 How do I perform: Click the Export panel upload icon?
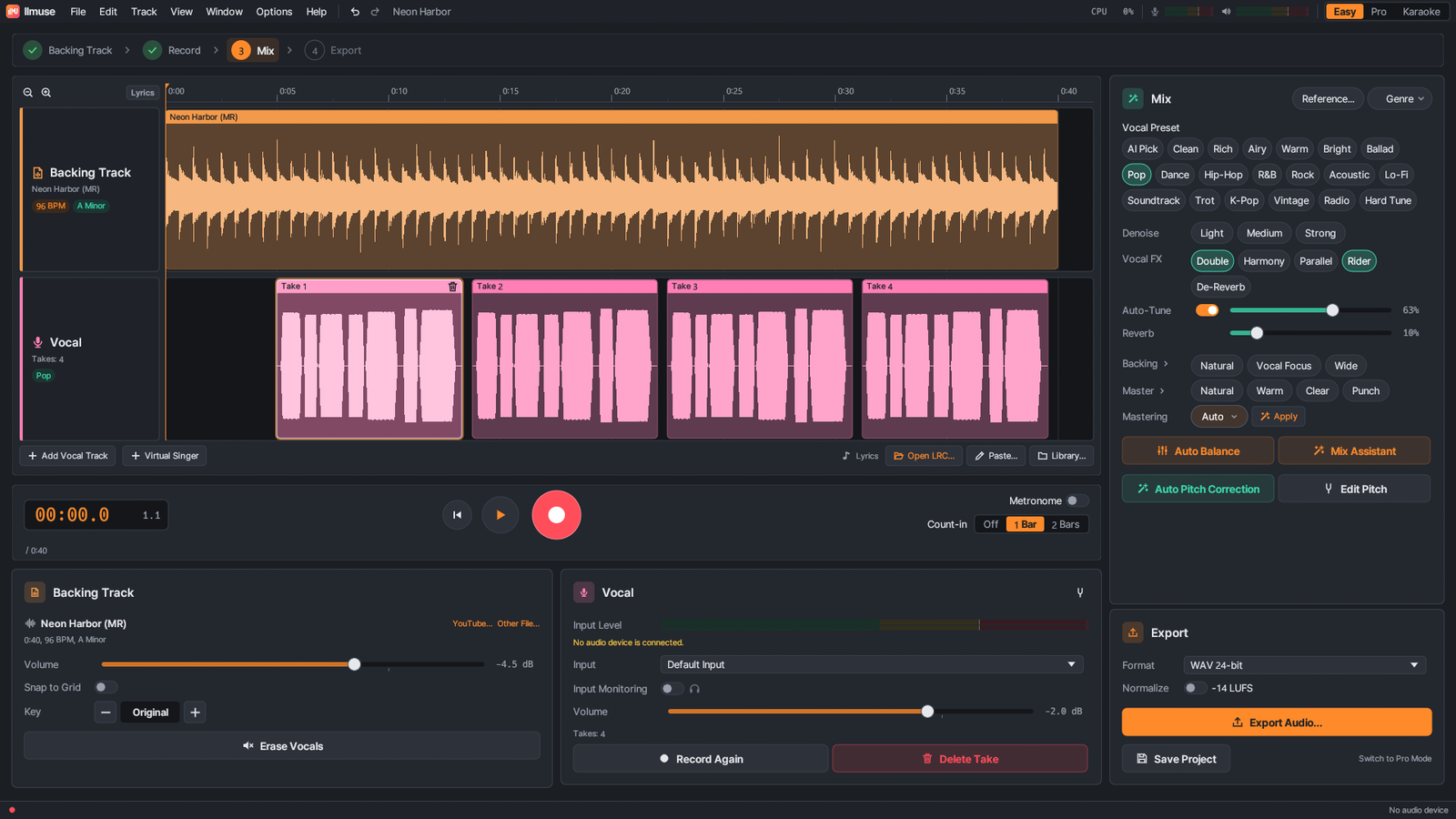pos(1133,632)
